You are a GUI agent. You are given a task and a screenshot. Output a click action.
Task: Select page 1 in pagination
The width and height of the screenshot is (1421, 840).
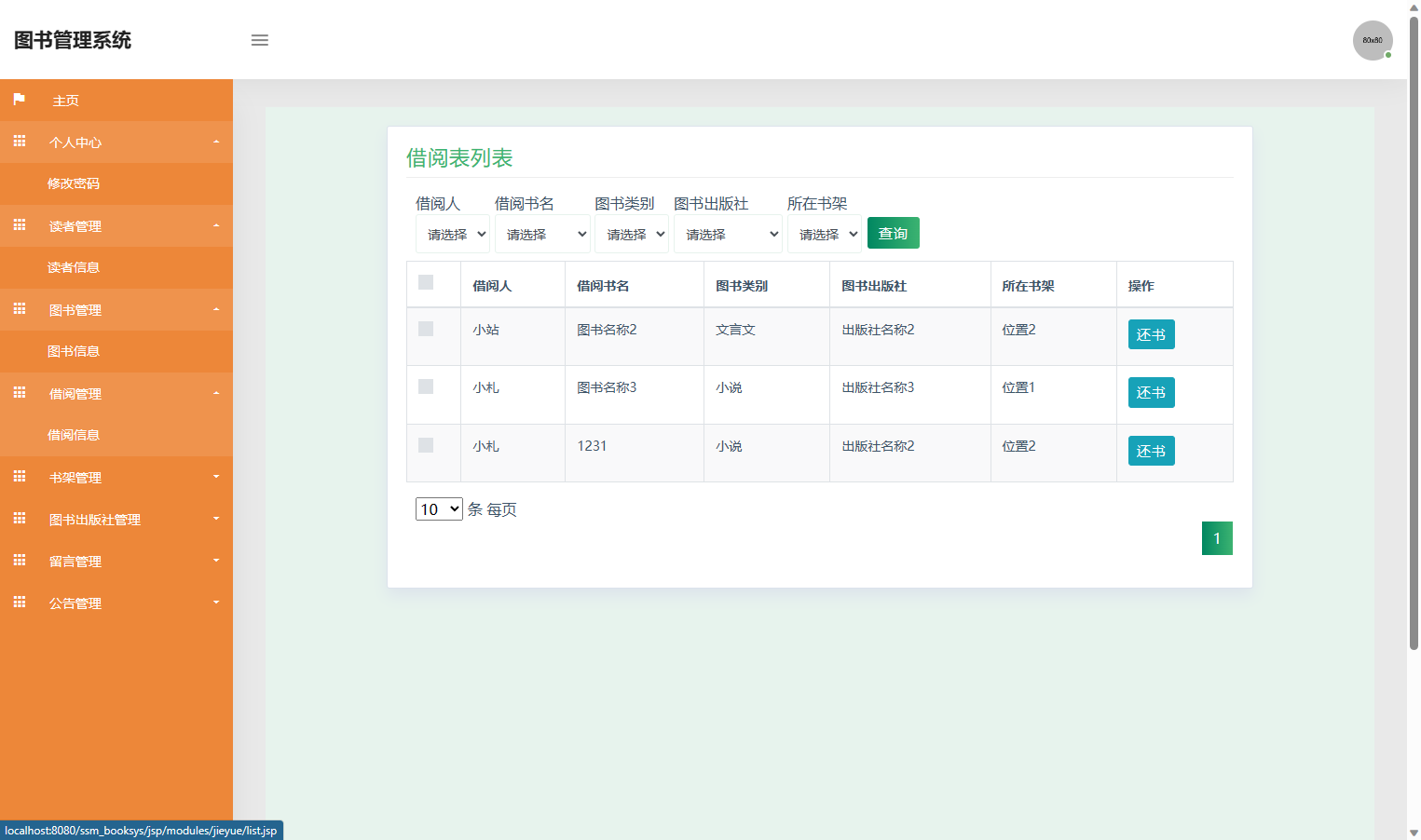click(x=1217, y=537)
